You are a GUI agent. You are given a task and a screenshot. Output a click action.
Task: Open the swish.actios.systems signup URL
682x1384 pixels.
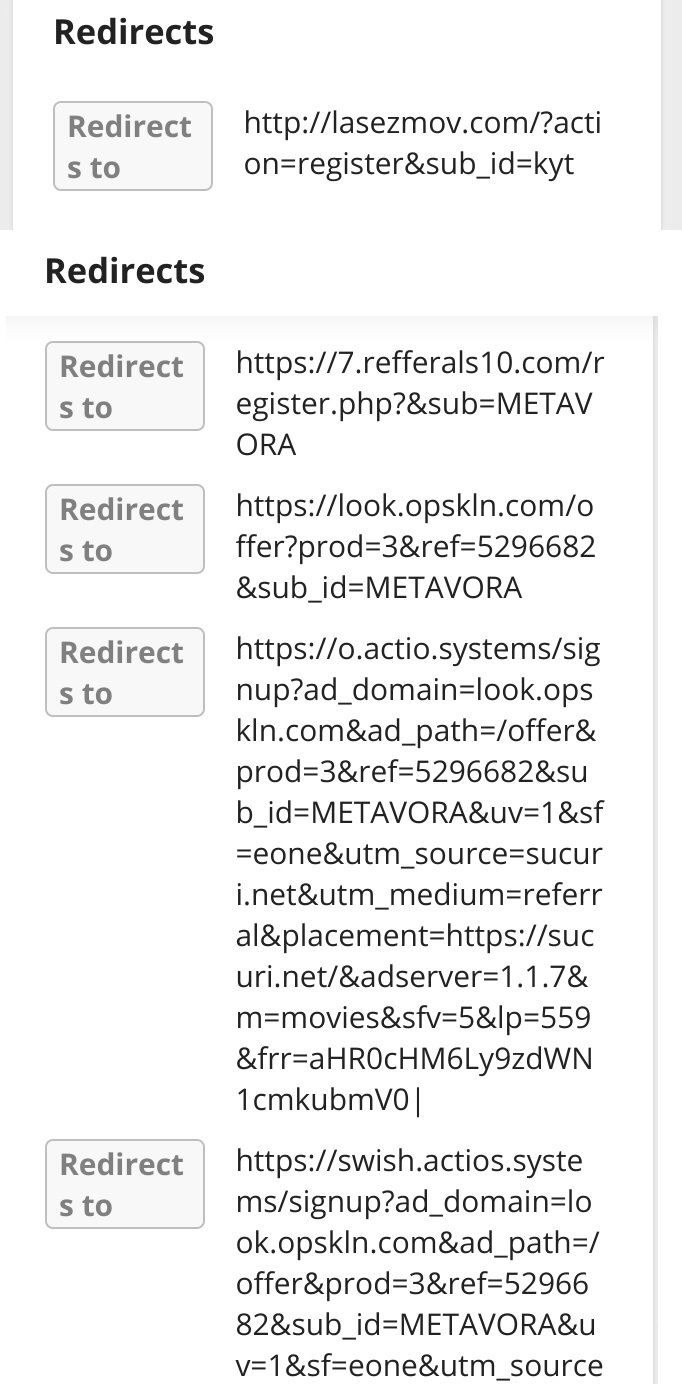420,1264
